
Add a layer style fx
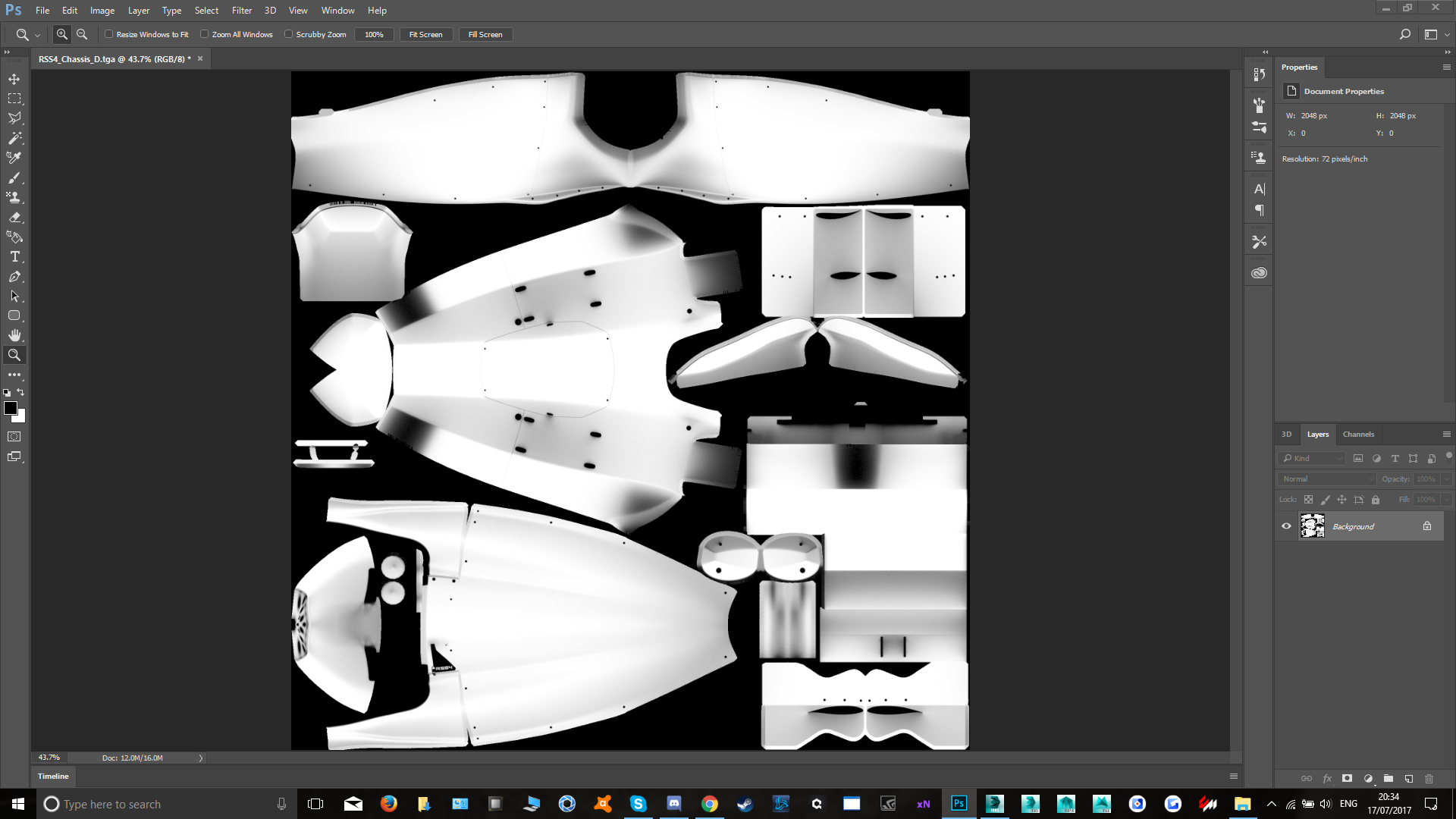[1327, 778]
